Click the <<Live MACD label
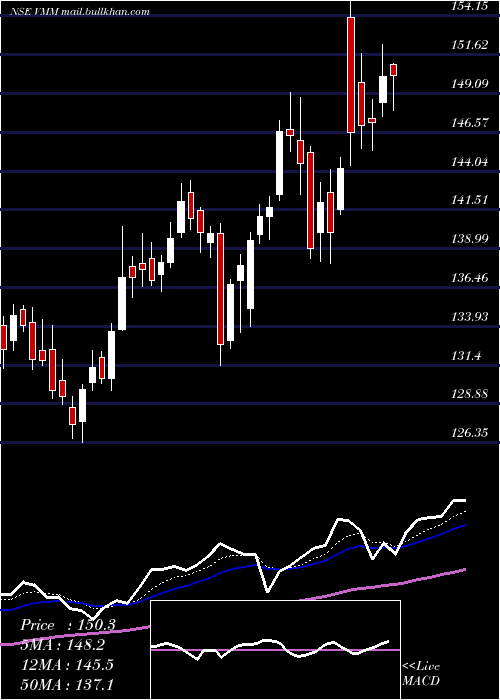The width and height of the screenshot is (500, 700). (x=421, y=673)
